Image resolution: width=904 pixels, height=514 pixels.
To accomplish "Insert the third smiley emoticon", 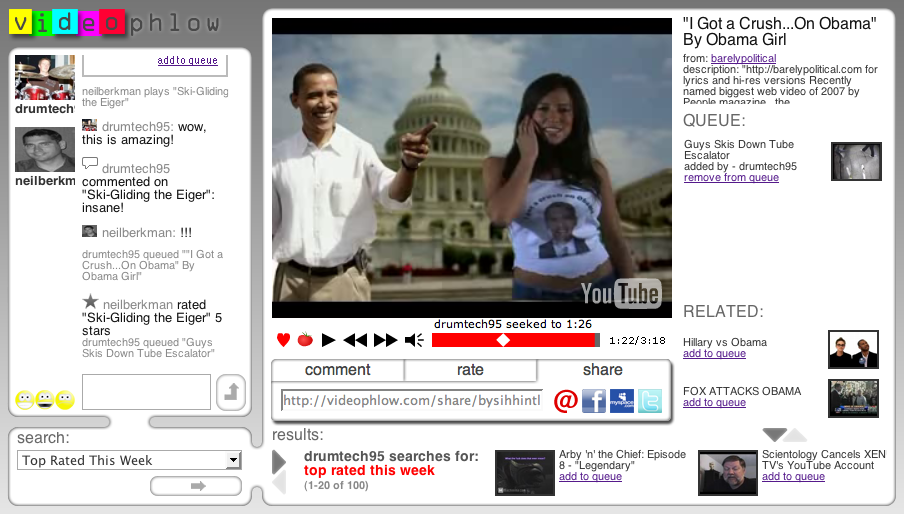I will point(65,399).
